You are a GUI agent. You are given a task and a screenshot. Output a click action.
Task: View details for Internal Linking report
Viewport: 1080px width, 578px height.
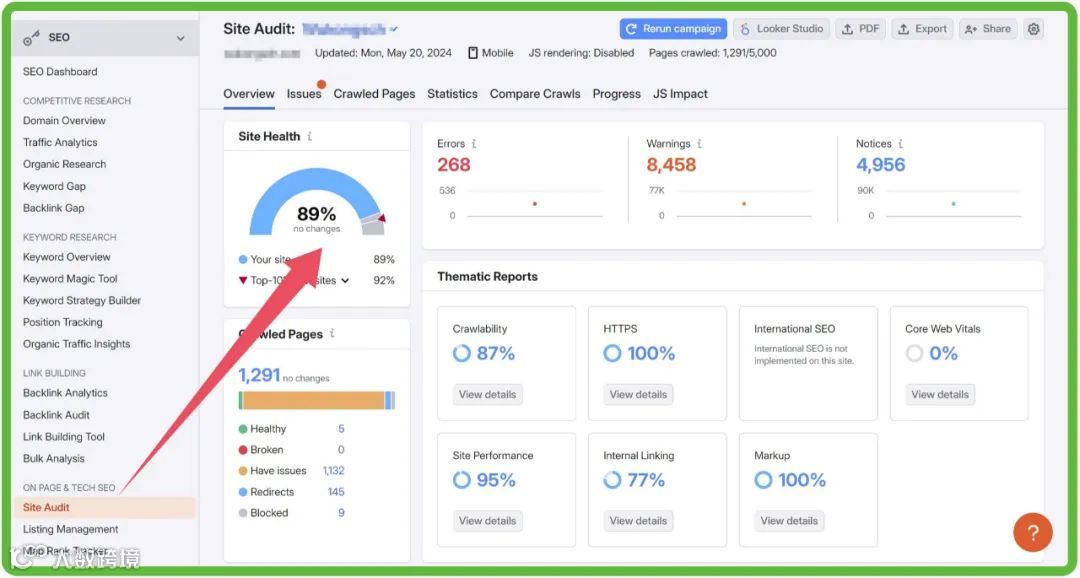click(x=638, y=521)
